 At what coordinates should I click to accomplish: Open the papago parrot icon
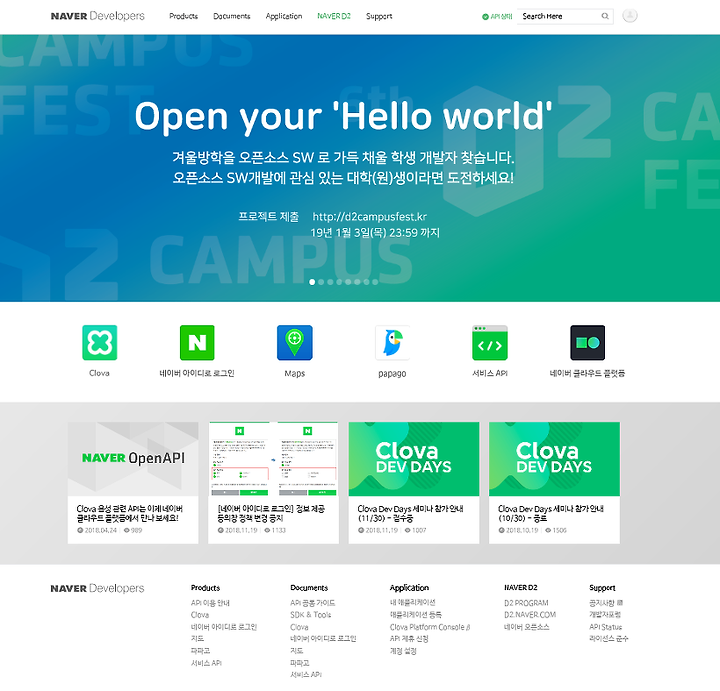click(x=392, y=343)
